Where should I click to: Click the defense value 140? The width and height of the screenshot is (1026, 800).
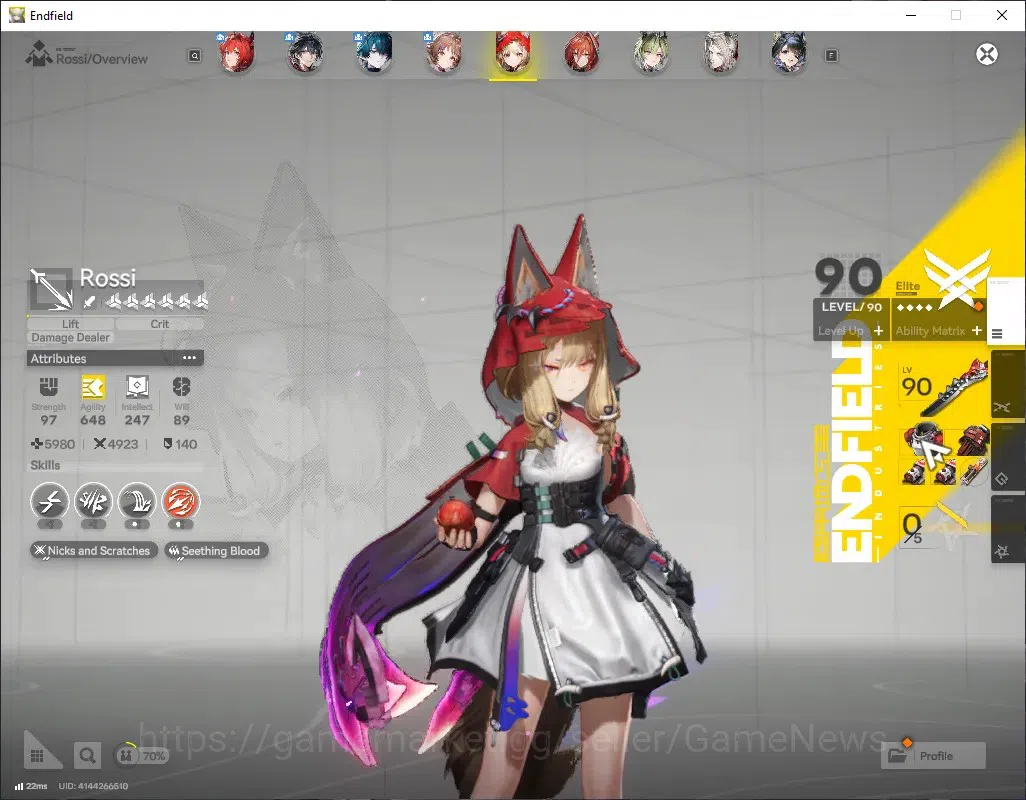(186, 444)
